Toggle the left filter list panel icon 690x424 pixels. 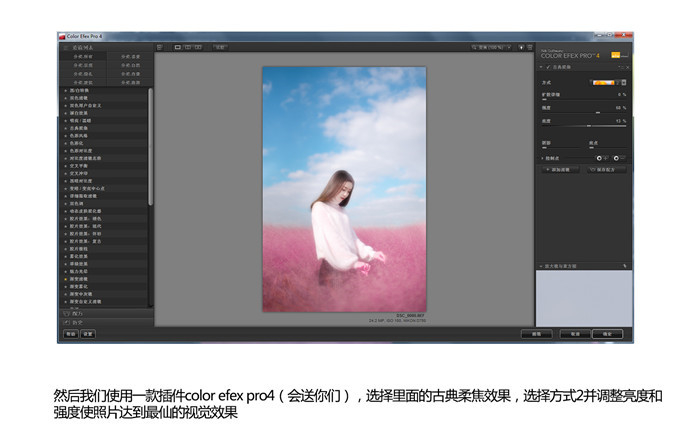160,47
